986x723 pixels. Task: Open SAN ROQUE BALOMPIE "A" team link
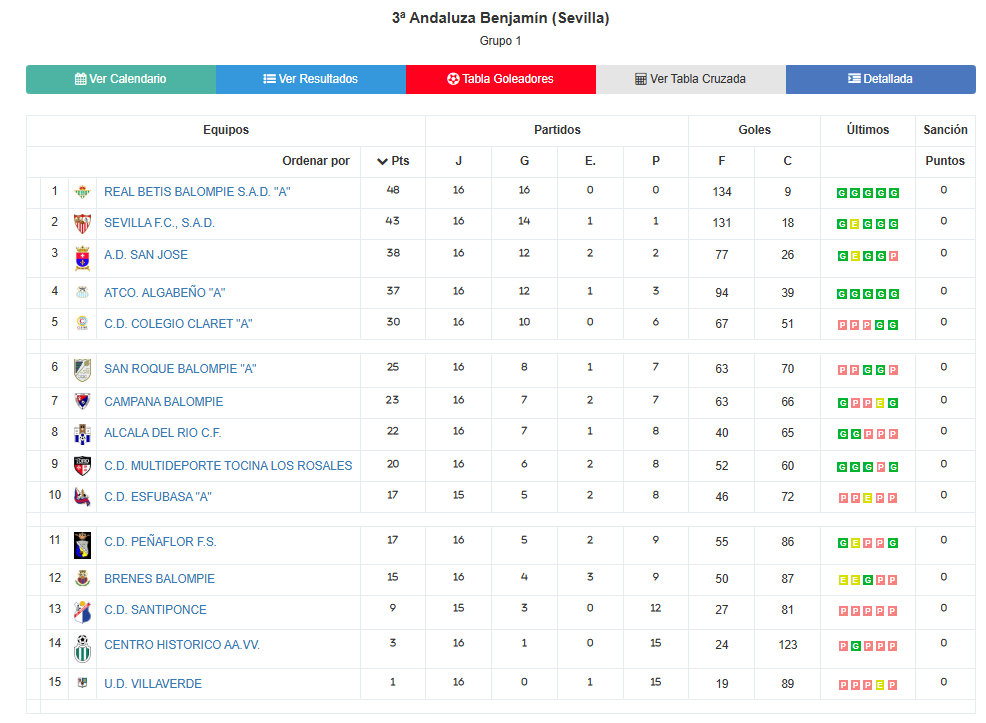[180, 369]
